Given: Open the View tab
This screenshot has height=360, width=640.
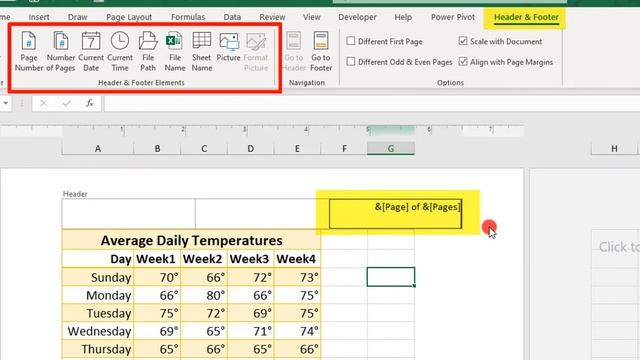Looking at the screenshot, I should click(x=311, y=17).
